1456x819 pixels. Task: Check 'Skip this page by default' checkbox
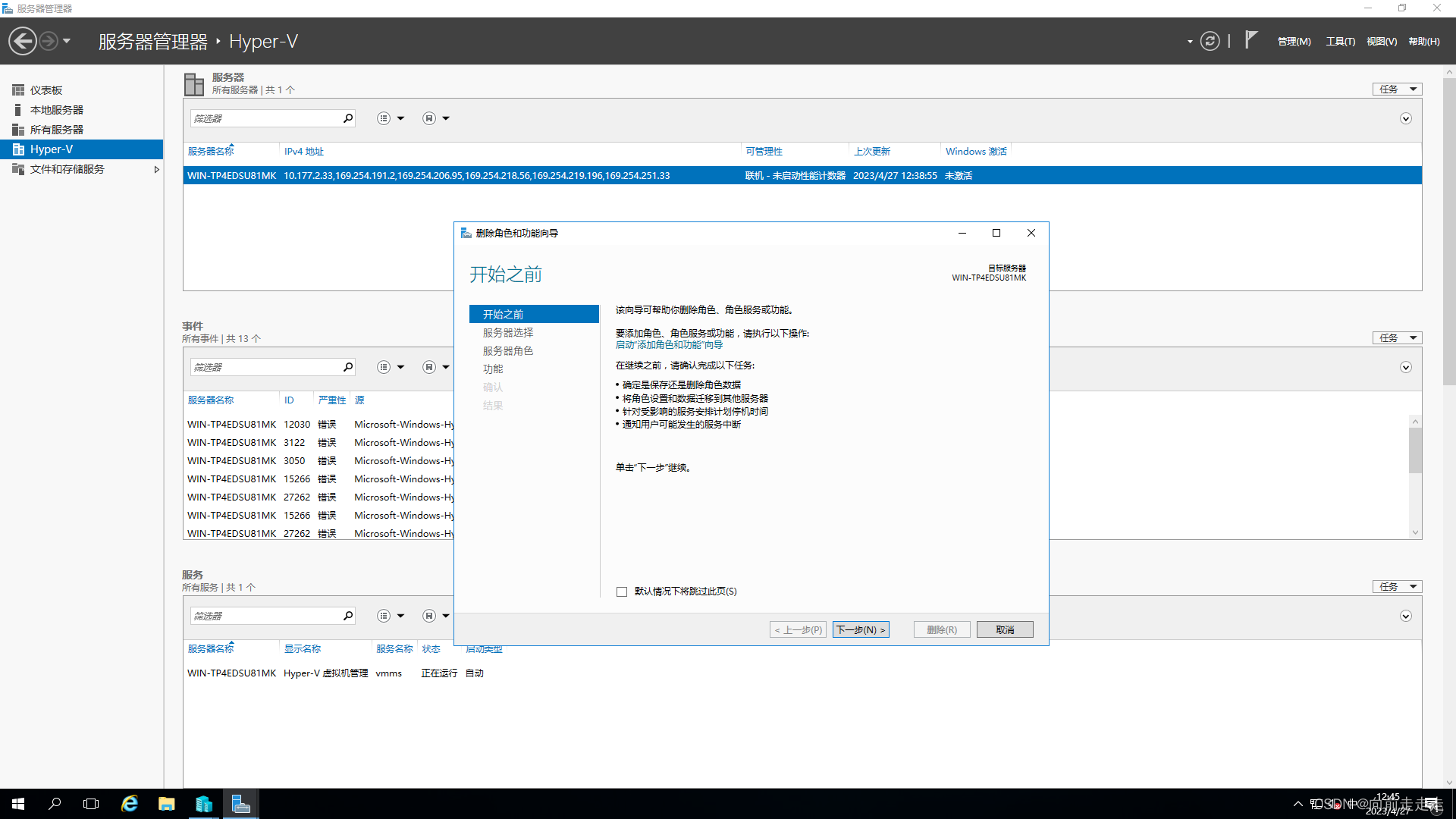[x=622, y=591]
